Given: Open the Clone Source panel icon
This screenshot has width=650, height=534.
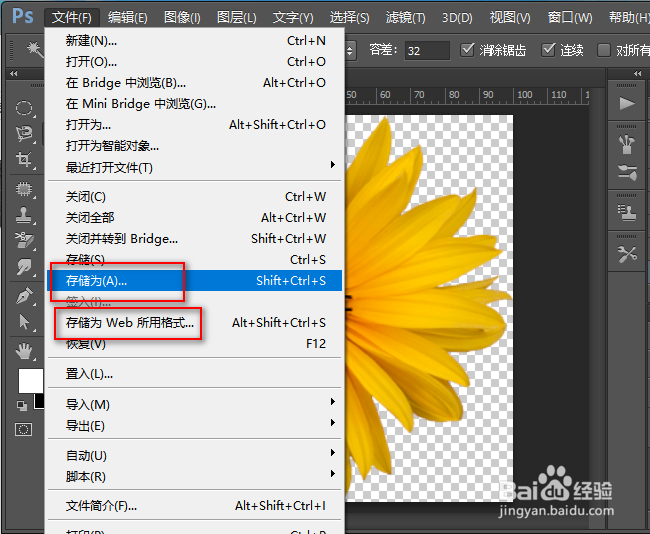Looking at the screenshot, I should (x=627, y=212).
